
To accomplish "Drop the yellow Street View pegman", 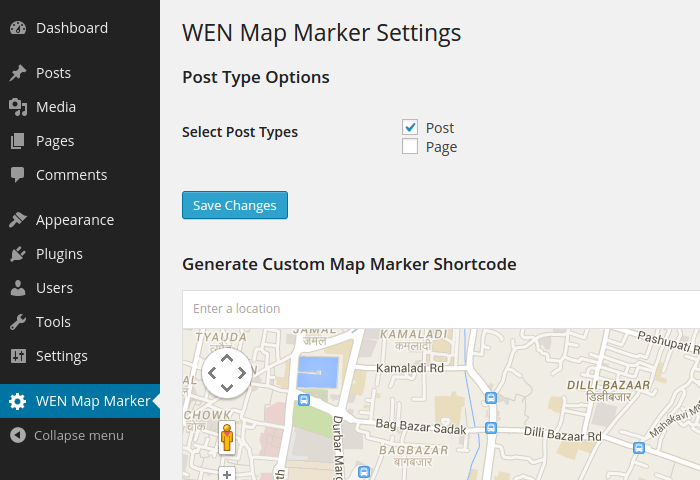I will pos(227,438).
